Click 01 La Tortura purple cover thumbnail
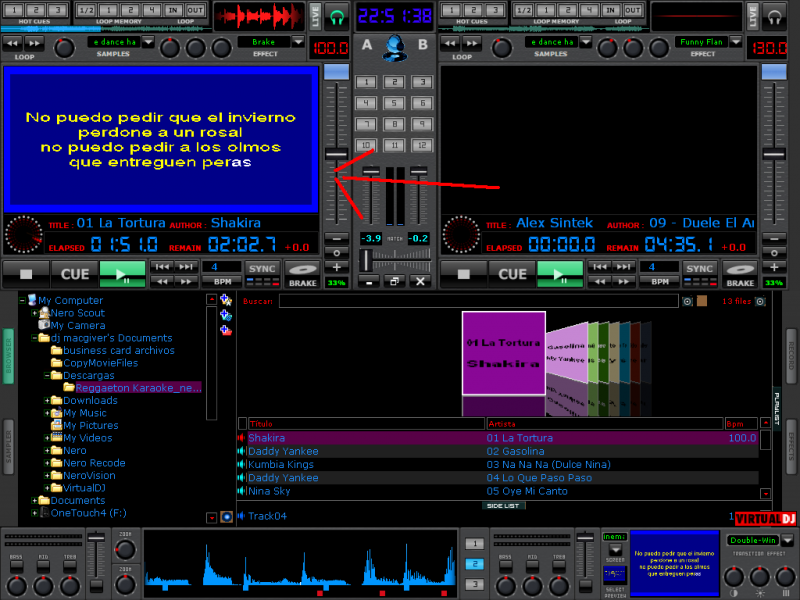The height and width of the screenshot is (600, 800). coord(504,353)
